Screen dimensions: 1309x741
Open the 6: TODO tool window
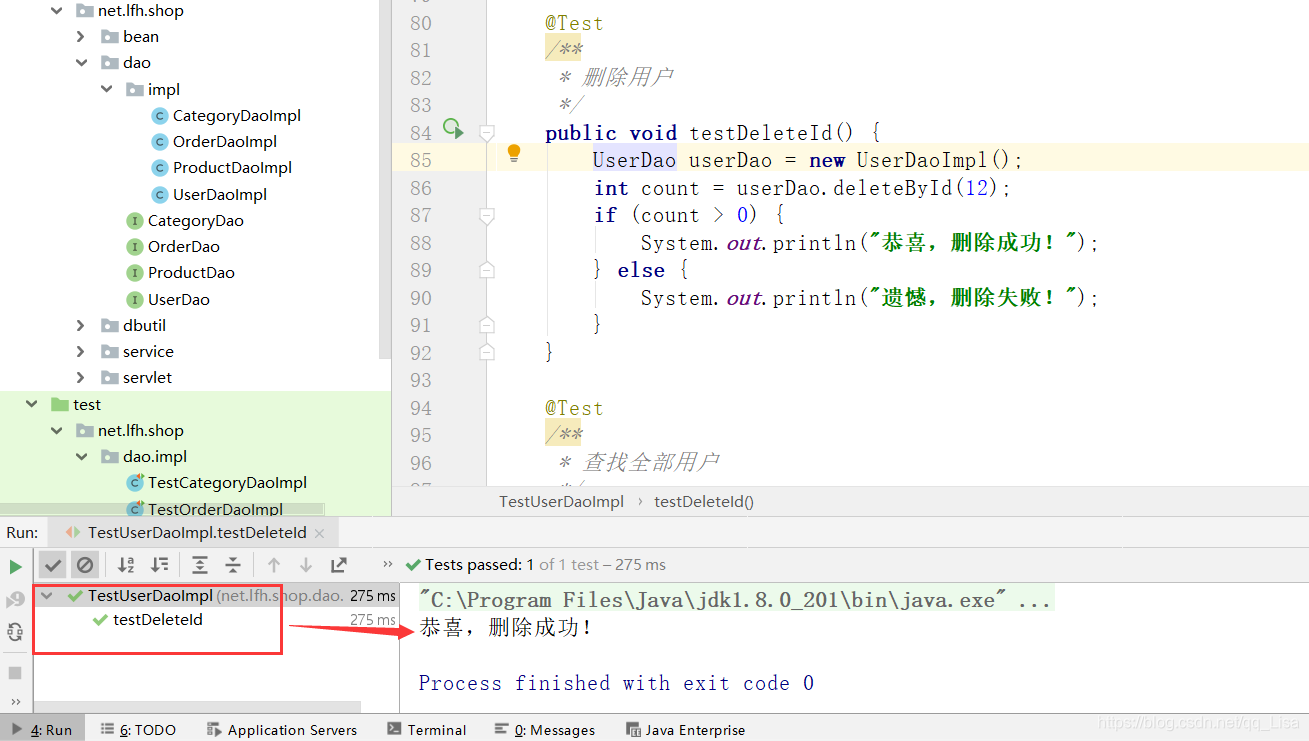click(x=139, y=730)
